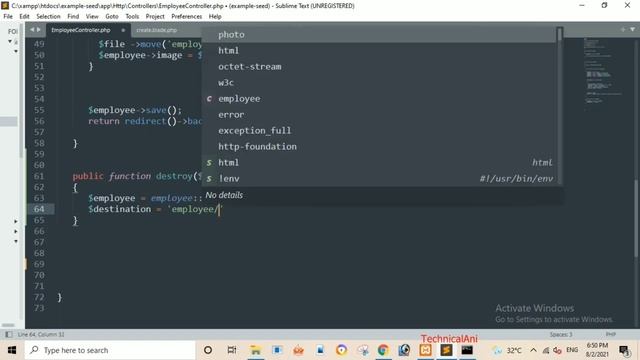Image resolution: width=640 pixels, height=360 pixels.
Task: Click the 32°C weather widget
Action: 507,350
